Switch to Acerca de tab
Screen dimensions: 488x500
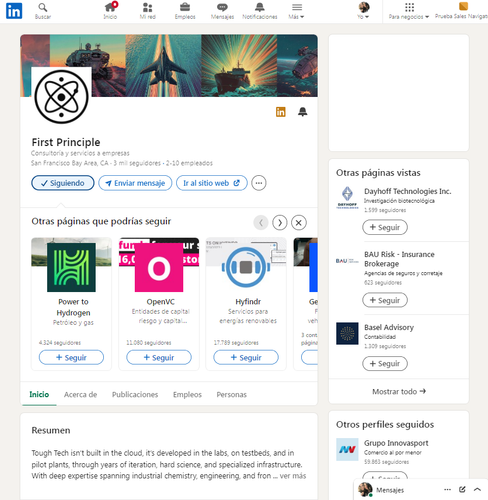[x=80, y=394]
